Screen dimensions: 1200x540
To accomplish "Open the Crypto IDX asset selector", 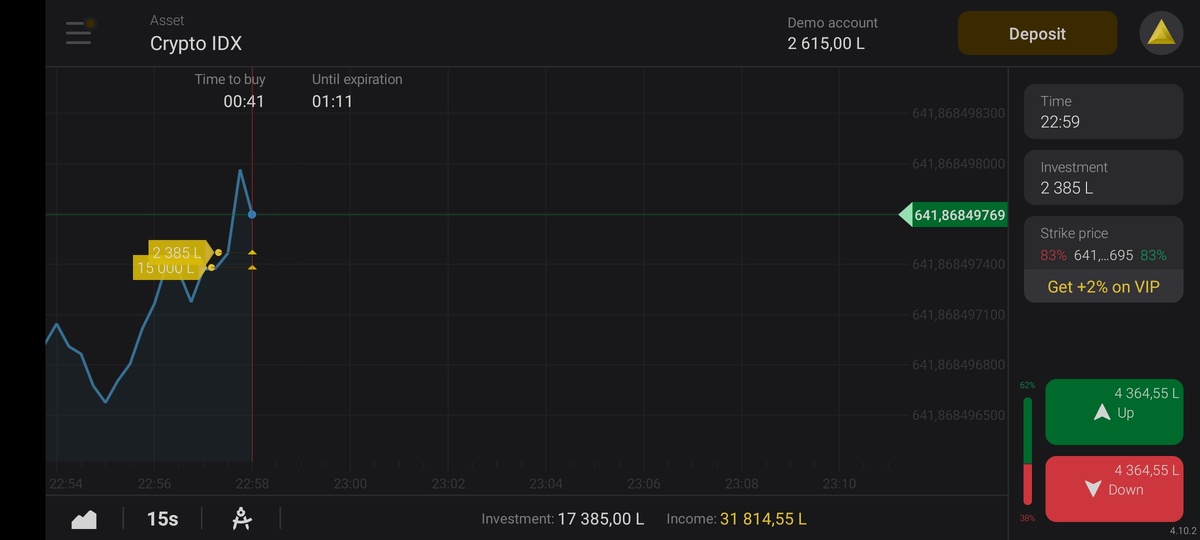I will (196, 34).
